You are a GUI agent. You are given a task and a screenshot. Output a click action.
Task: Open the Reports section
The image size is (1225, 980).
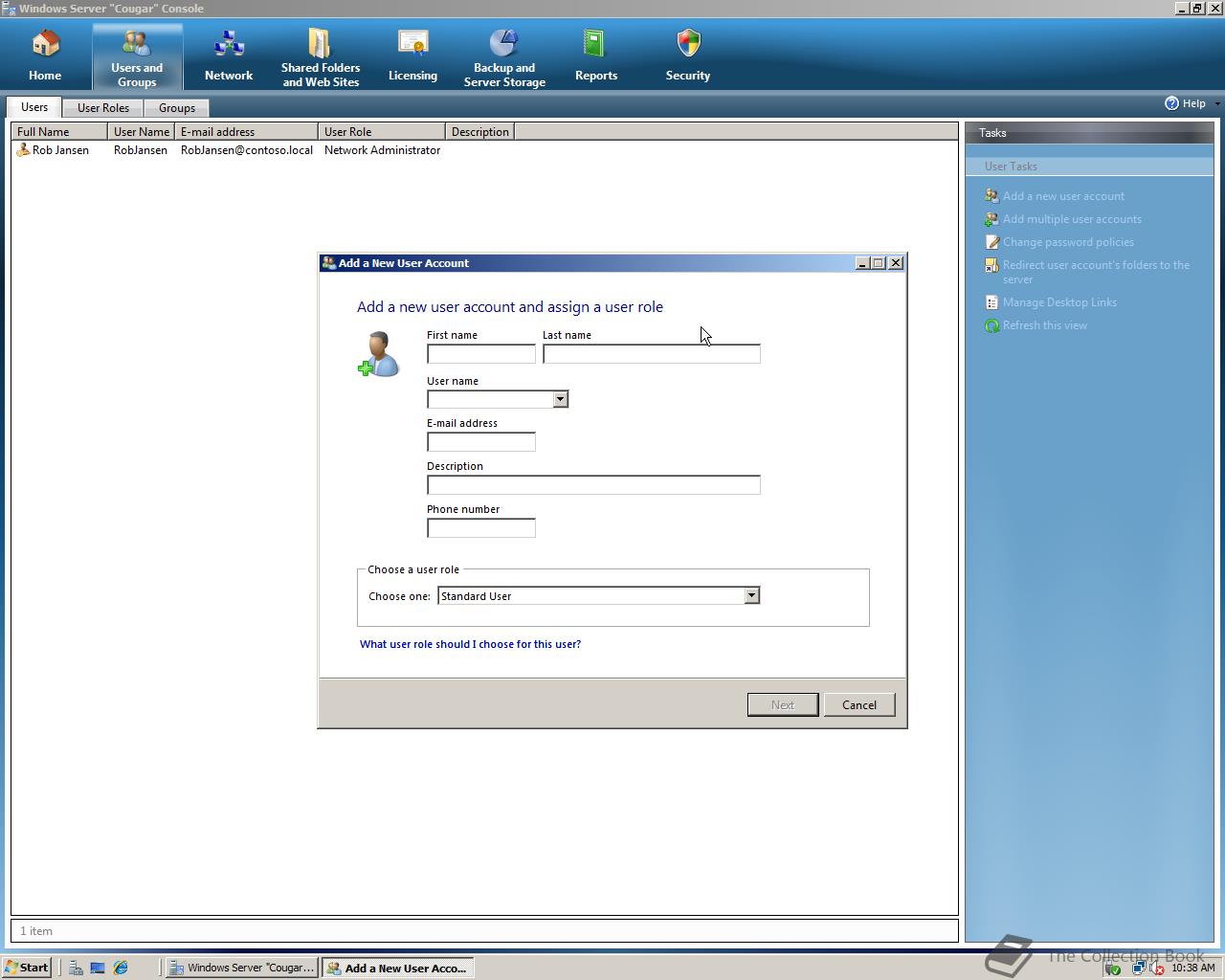point(596,56)
